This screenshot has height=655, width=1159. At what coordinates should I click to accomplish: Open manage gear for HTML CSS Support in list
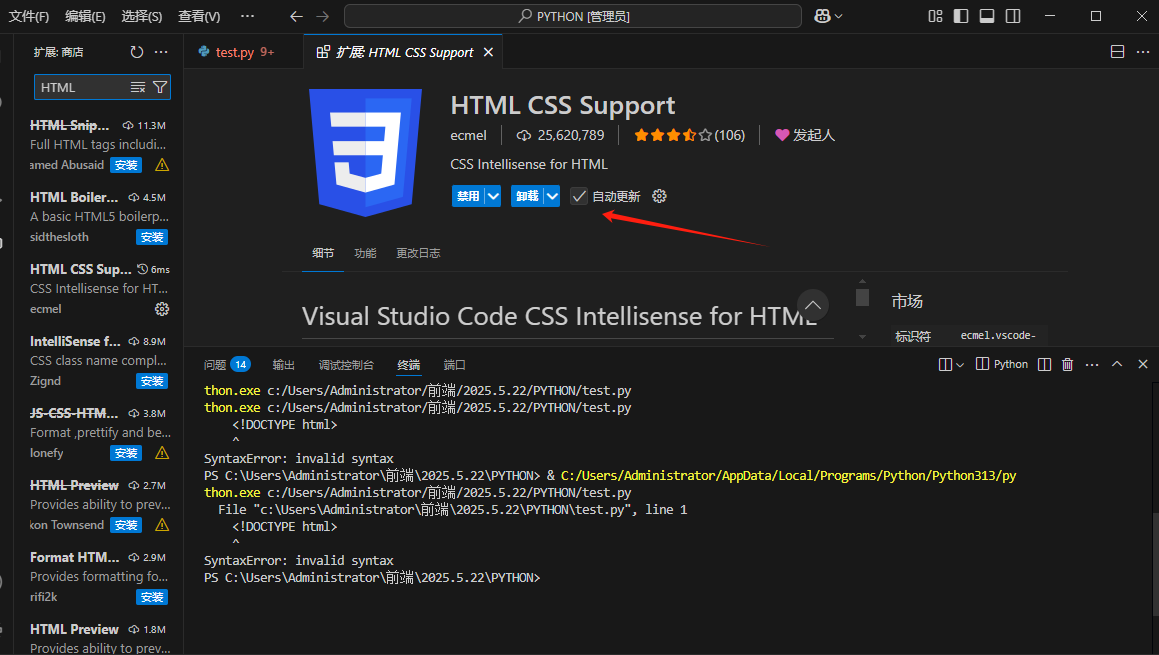162,309
